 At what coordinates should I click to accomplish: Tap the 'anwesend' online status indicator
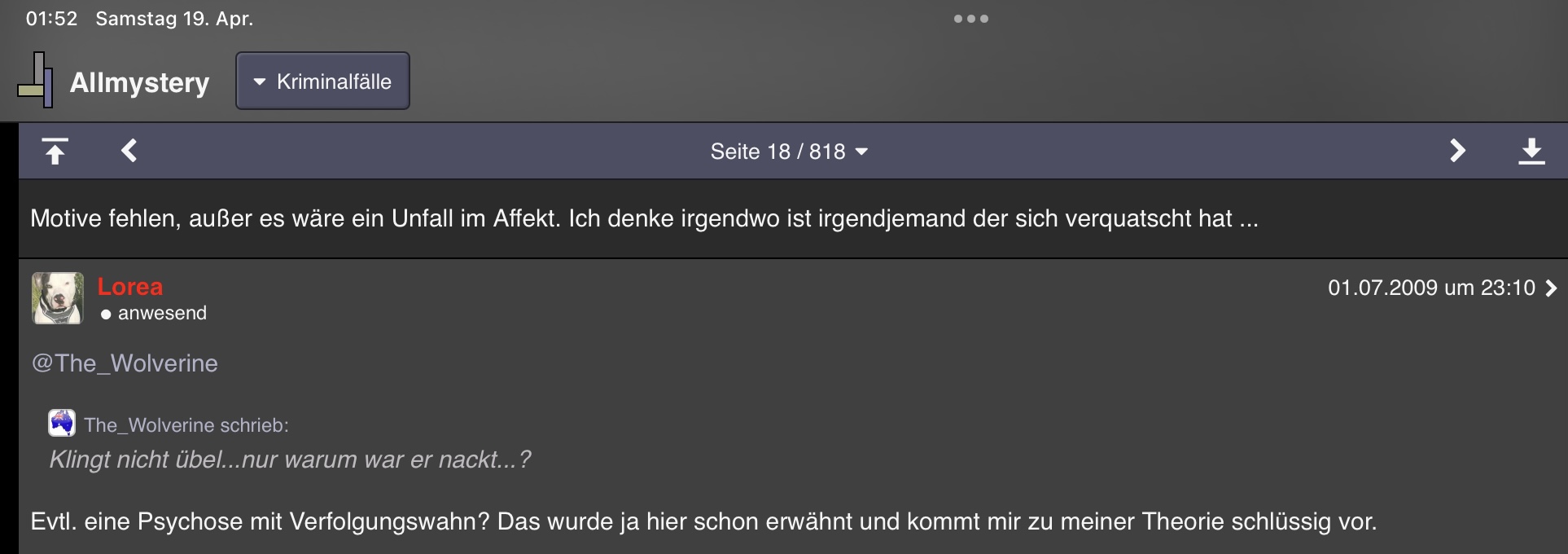coord(154,314)
